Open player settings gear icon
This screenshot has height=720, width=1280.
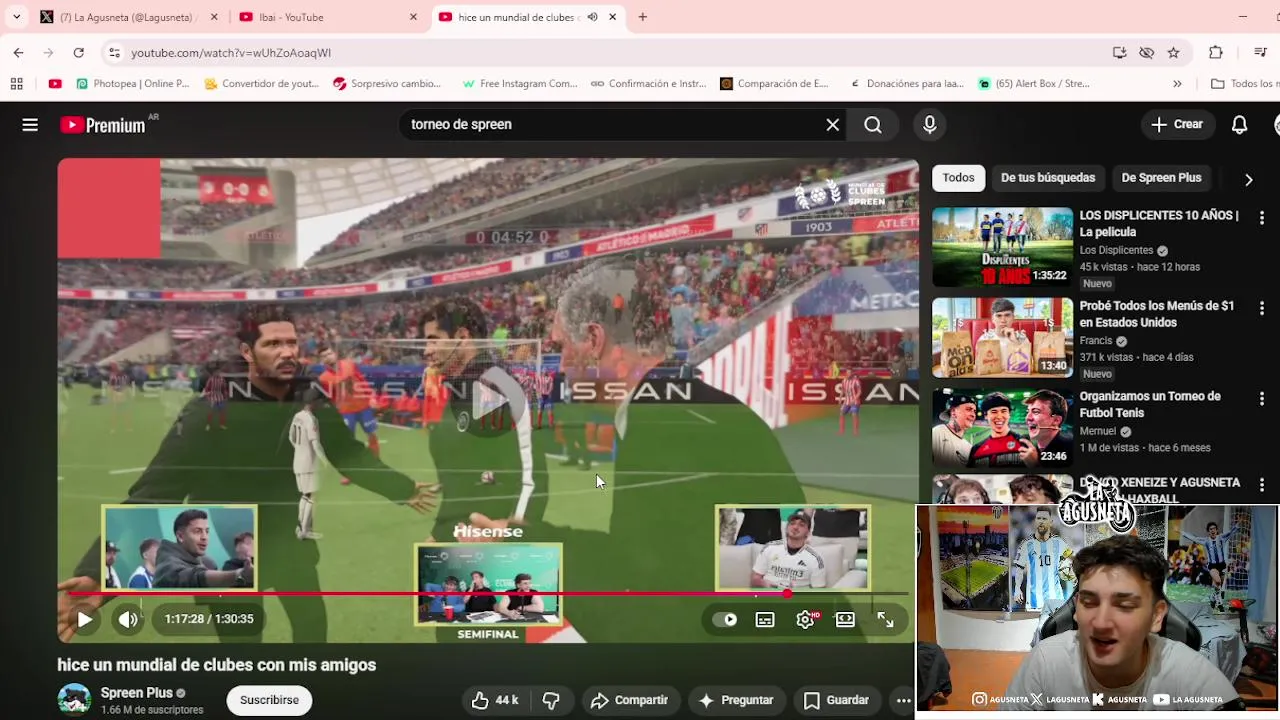[x=806, y=620]
